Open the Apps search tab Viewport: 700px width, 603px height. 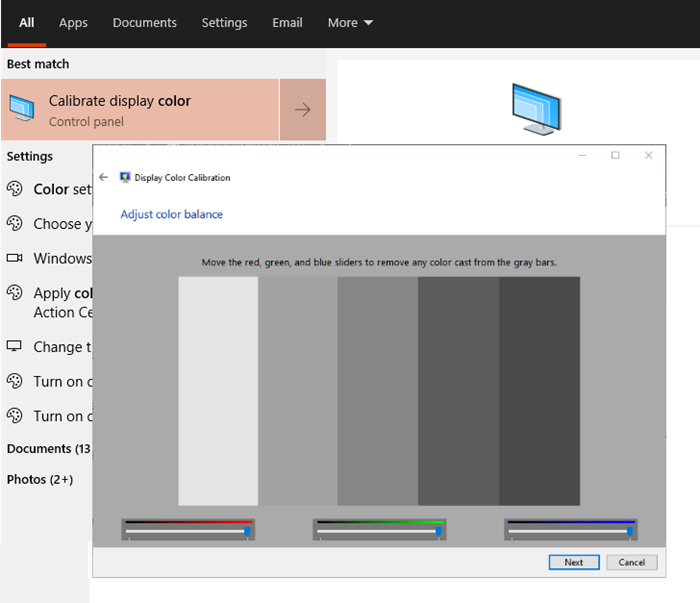73,23
